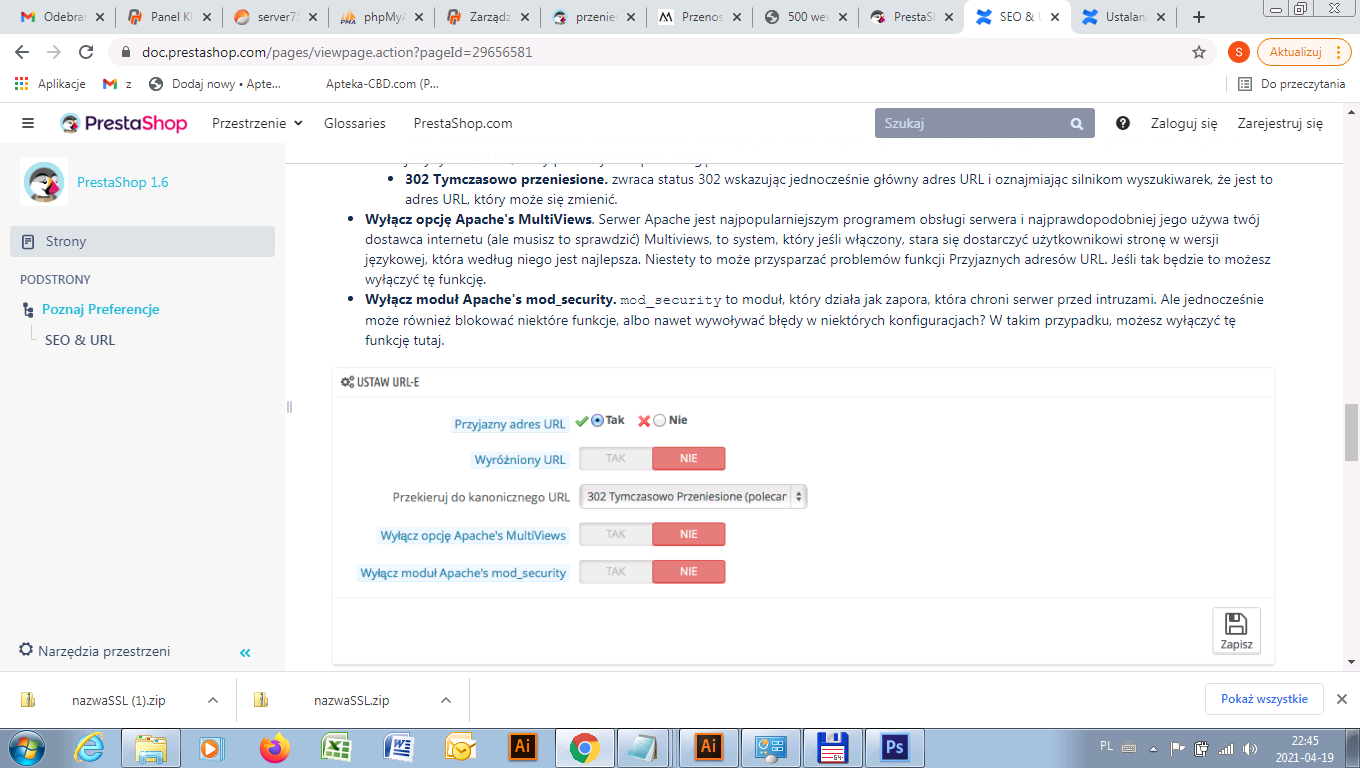
Task: Open menu for nazwaSSL (1).zip download
Action: click(213, 700)
